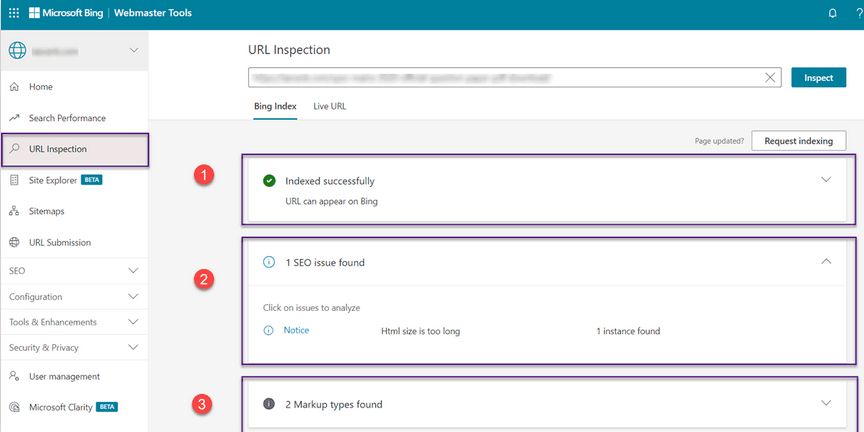The height and width of the screenshot is (432, 864).
Task: Click the Sitemaps hierarchy icon
Action: click(x=15, y=211)
